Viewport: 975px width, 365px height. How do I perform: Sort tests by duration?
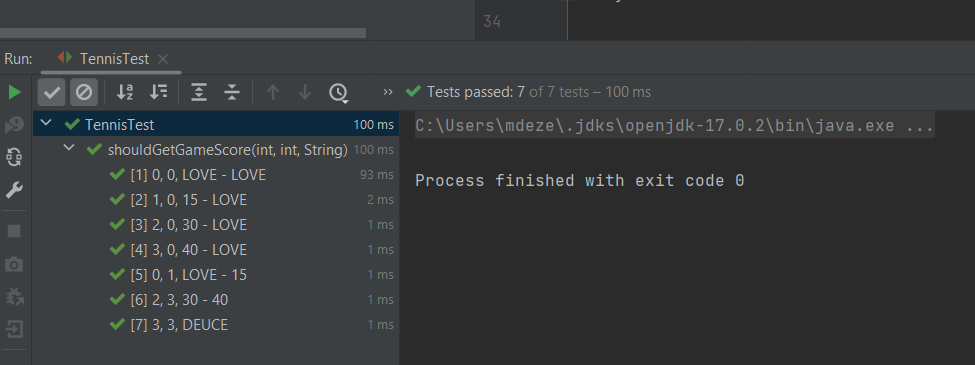[x=159, y=93]
